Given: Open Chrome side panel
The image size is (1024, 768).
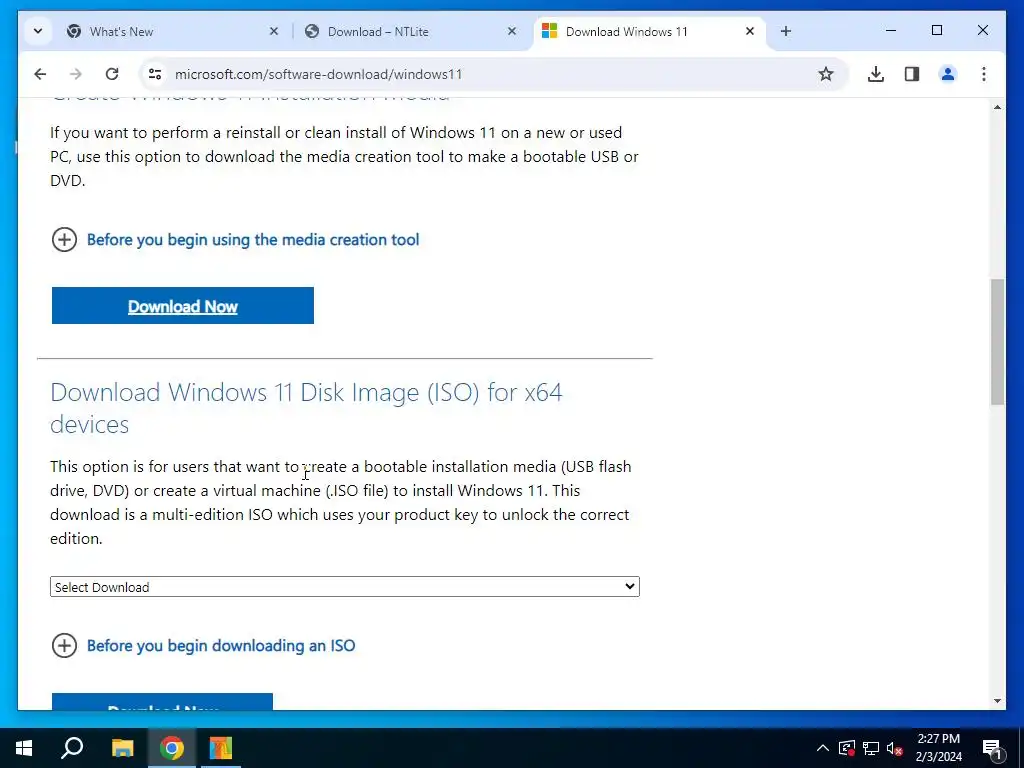Looking at the screenshot, I should 912,74.
